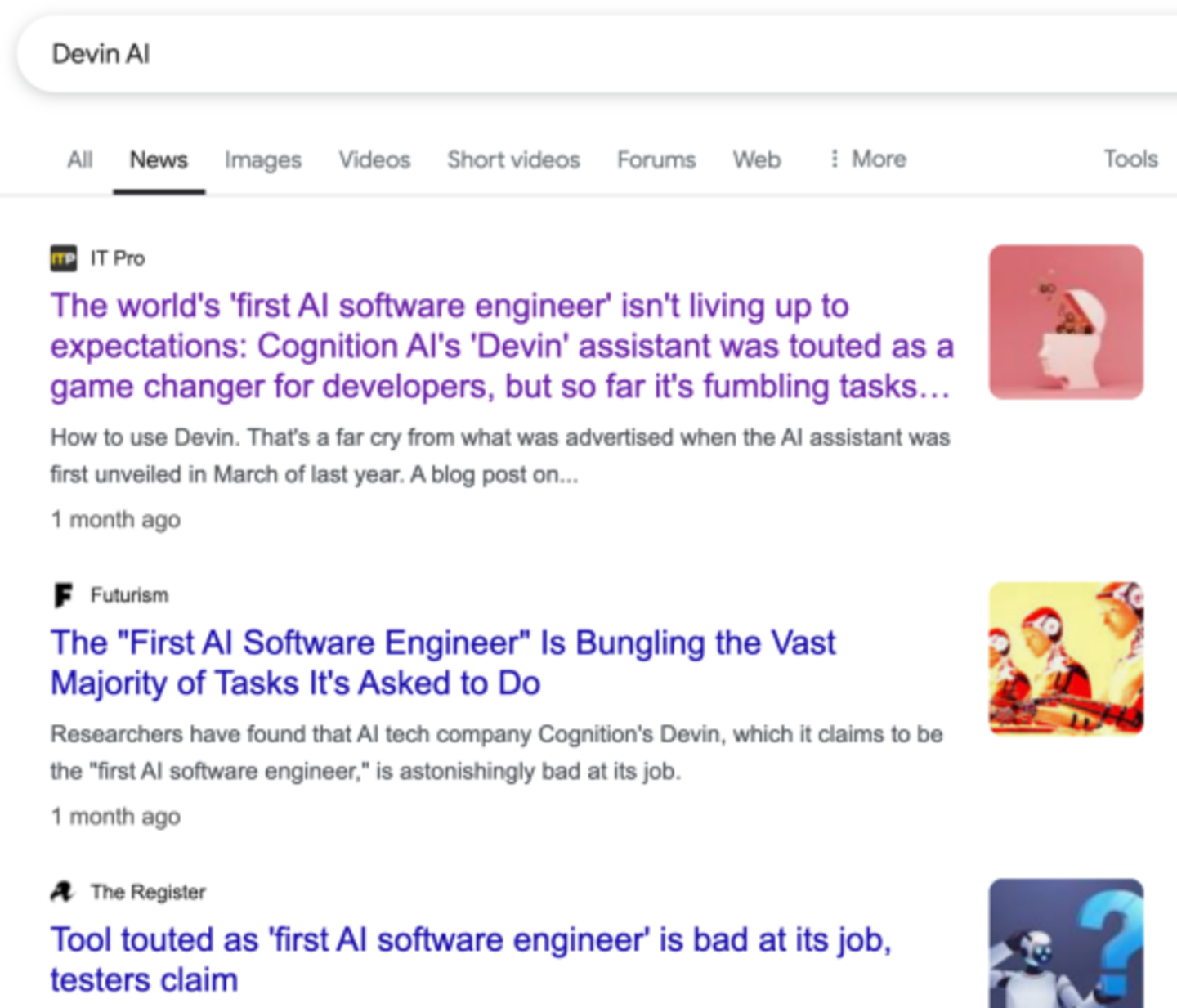Open the Videos results tab
Image resolution: width=1177 pixels, height=1008 pixels.
click(374, 159)
